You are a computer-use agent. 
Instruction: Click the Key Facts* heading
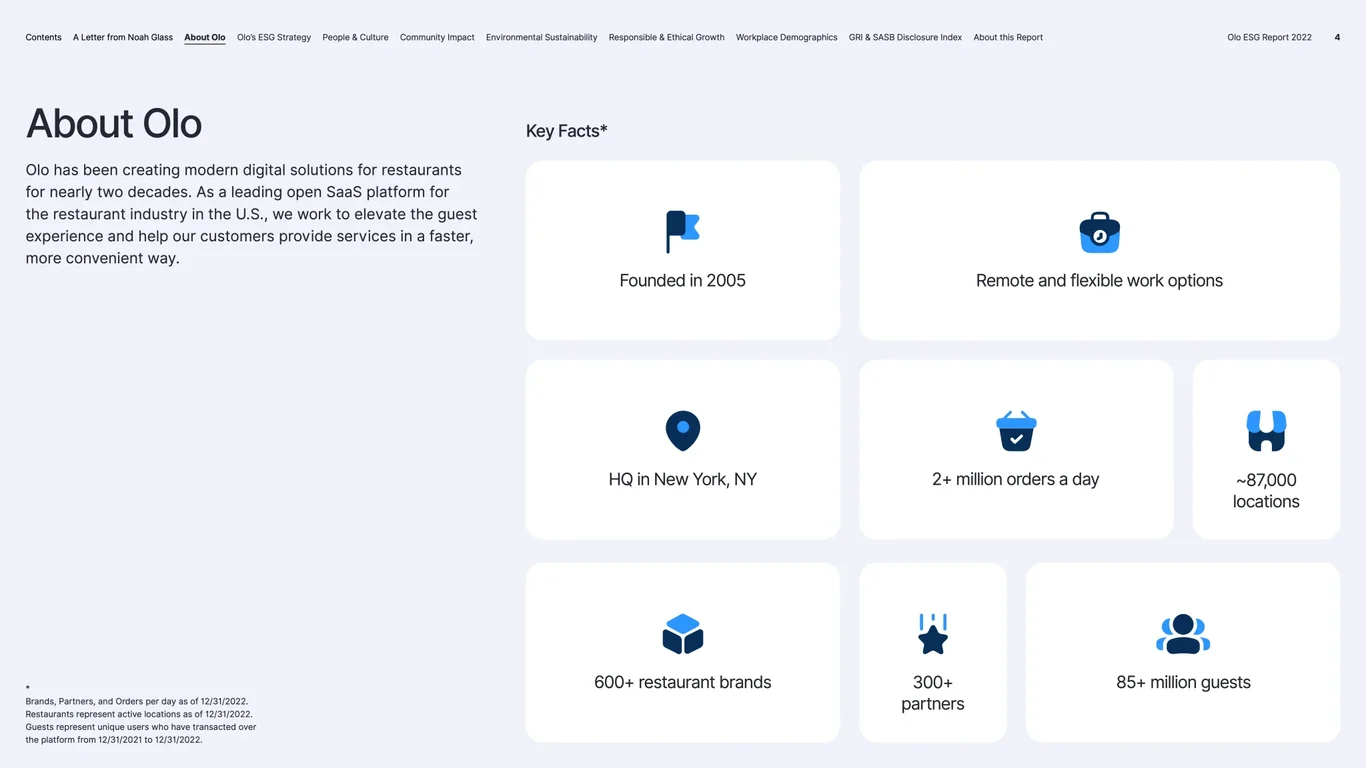tap(567, 131)
